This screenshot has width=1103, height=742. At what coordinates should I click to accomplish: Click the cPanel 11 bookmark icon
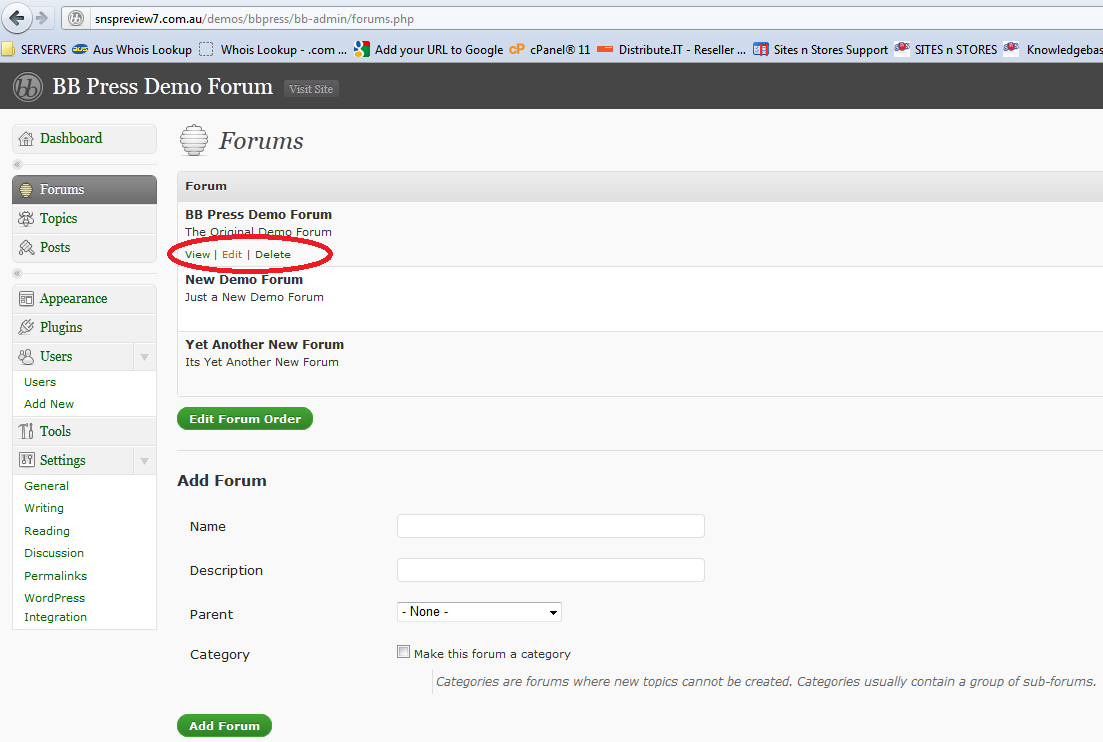516,49
